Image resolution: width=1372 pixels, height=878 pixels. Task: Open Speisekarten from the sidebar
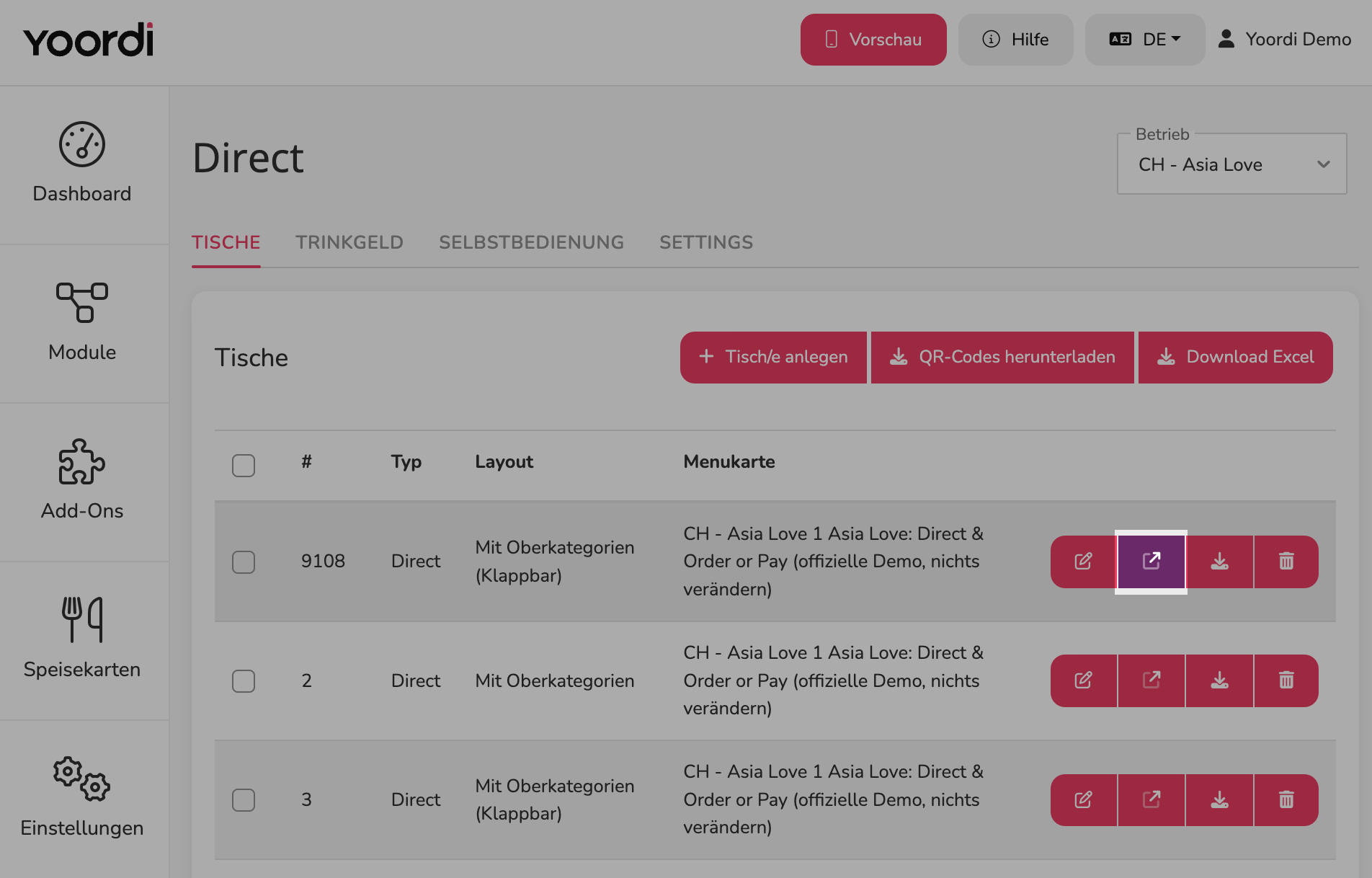pos(82,639)
